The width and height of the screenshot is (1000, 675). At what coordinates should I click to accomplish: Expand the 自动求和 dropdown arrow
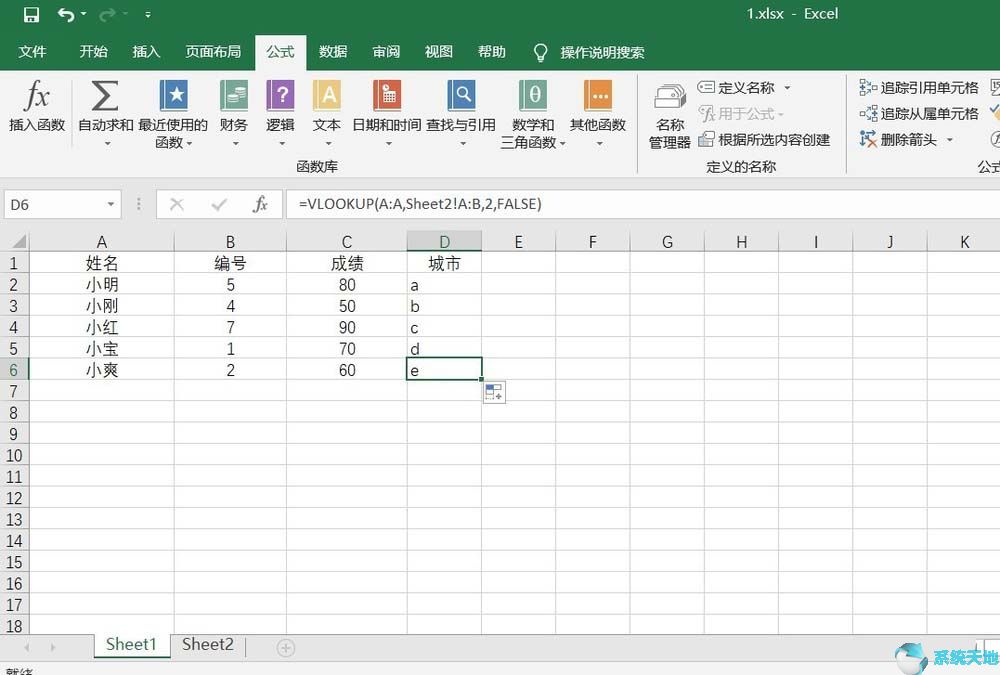[x=107, y=144]
